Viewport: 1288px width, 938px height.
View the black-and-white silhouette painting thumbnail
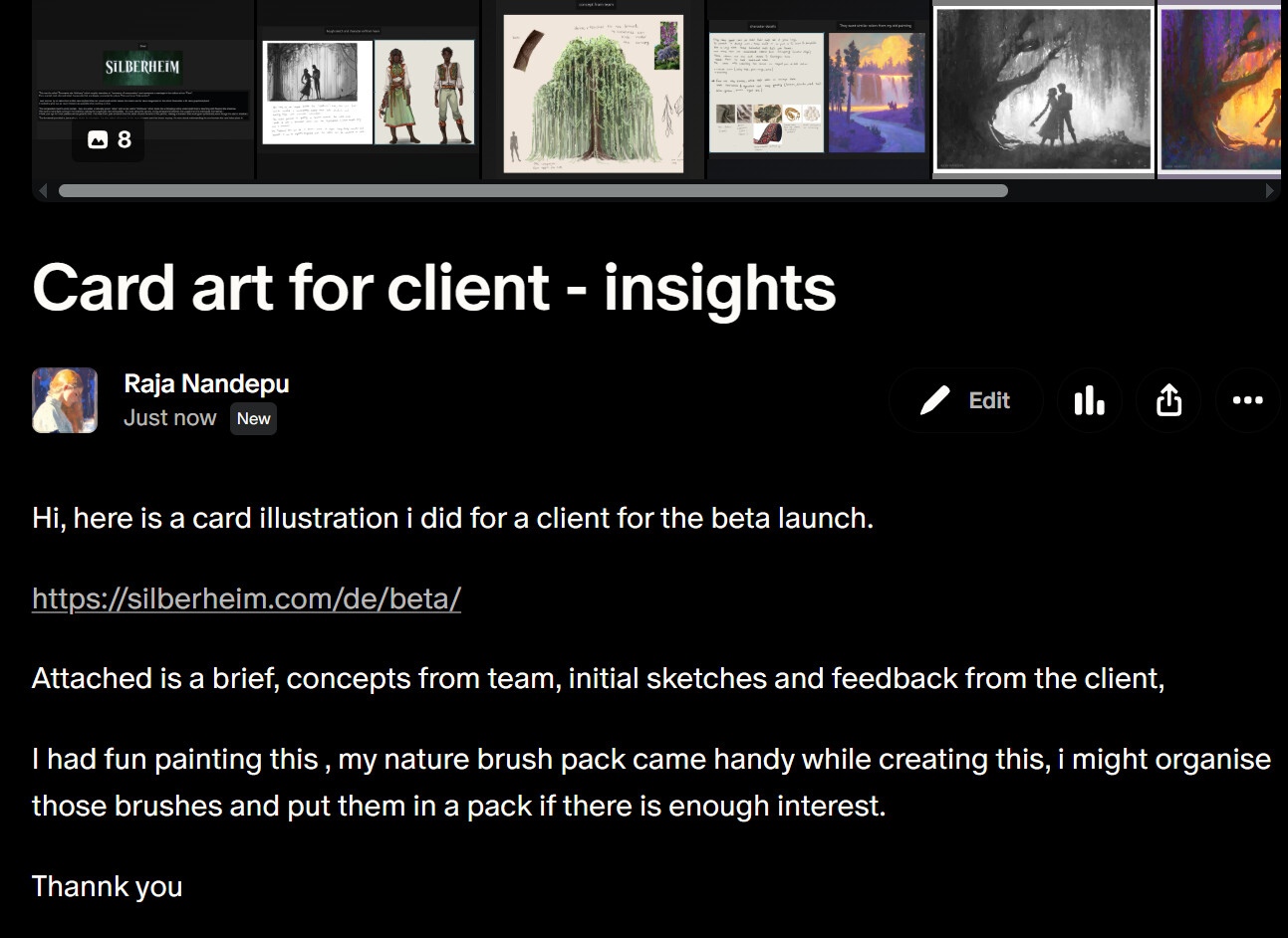pos(1042,90)
